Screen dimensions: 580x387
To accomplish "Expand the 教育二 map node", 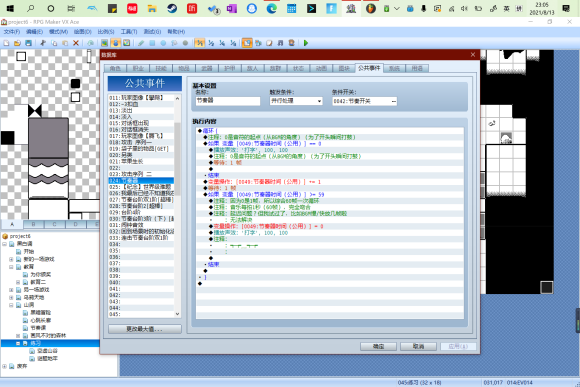I will (18, 282).
